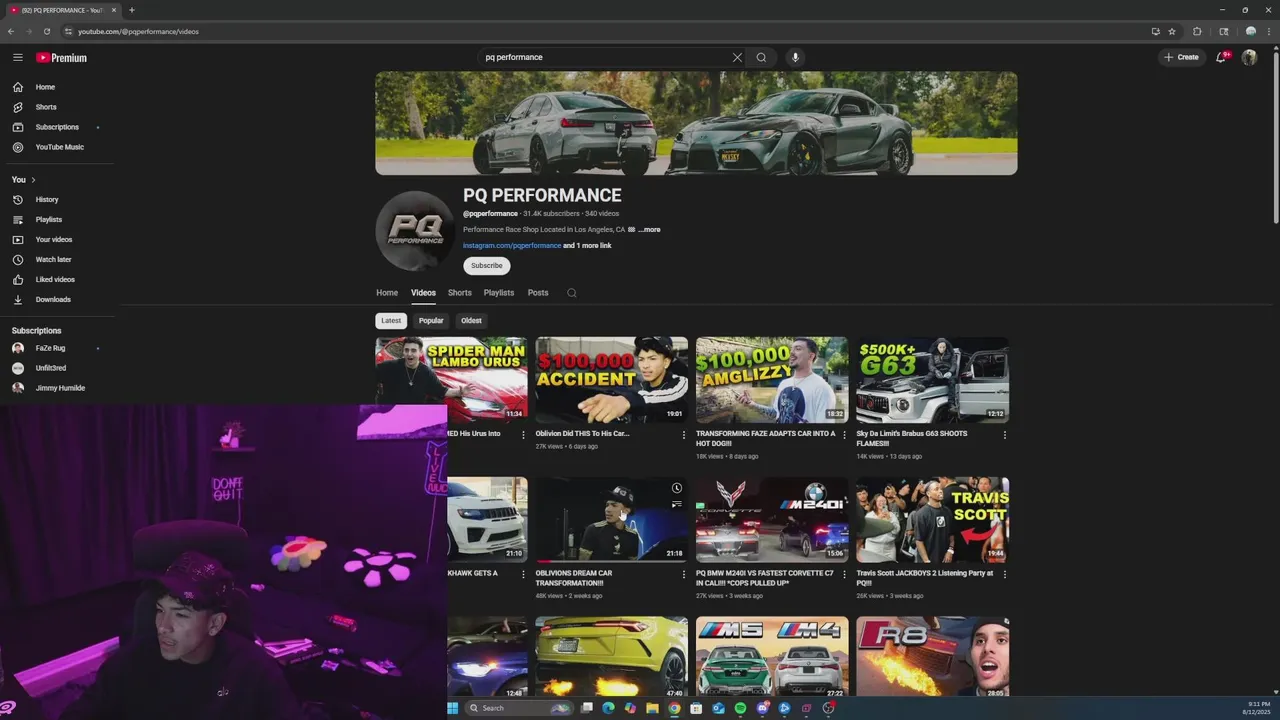
Task: Search within the channel using the magnifier
Action: click(571, 293)
